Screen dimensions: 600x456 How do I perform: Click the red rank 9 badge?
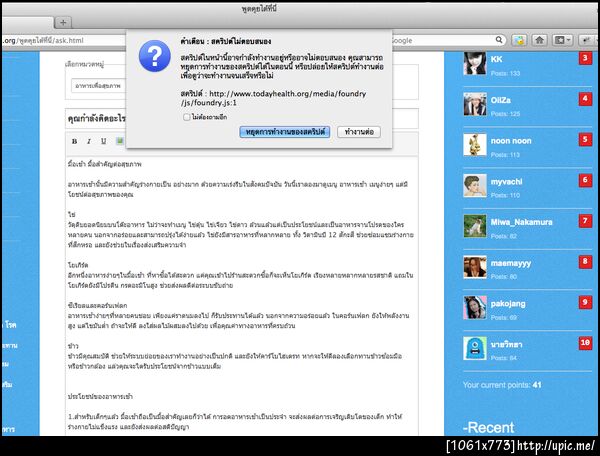(585, 302)
